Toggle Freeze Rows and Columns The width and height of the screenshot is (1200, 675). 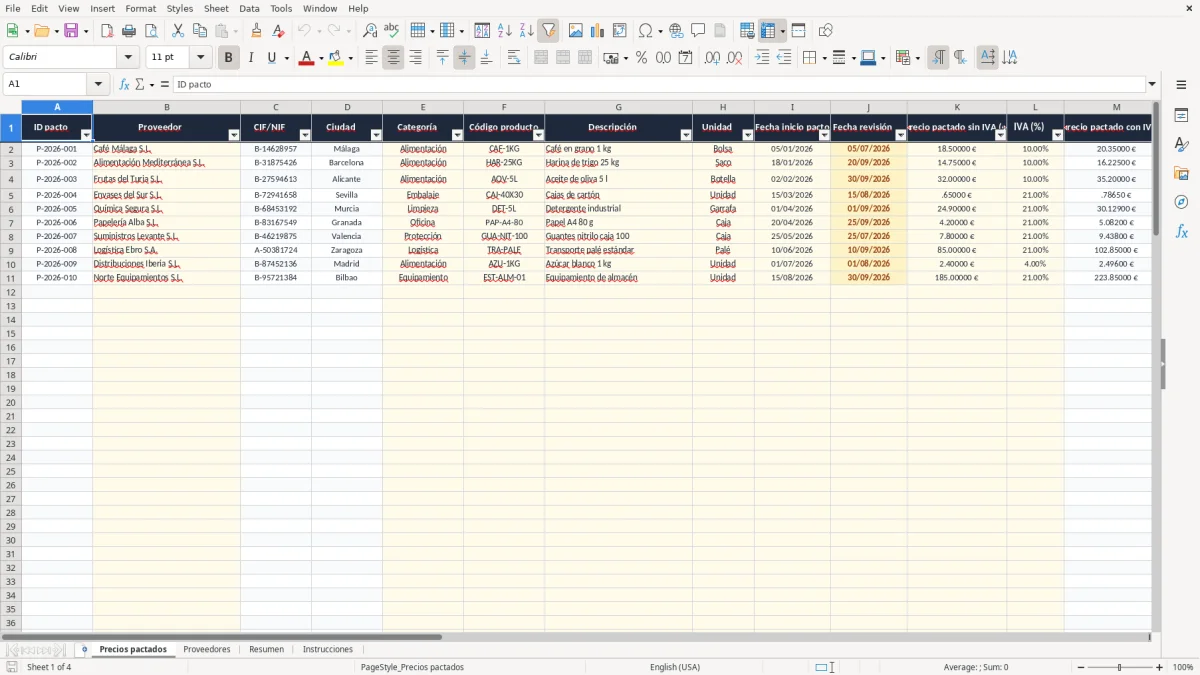[768, 31]
